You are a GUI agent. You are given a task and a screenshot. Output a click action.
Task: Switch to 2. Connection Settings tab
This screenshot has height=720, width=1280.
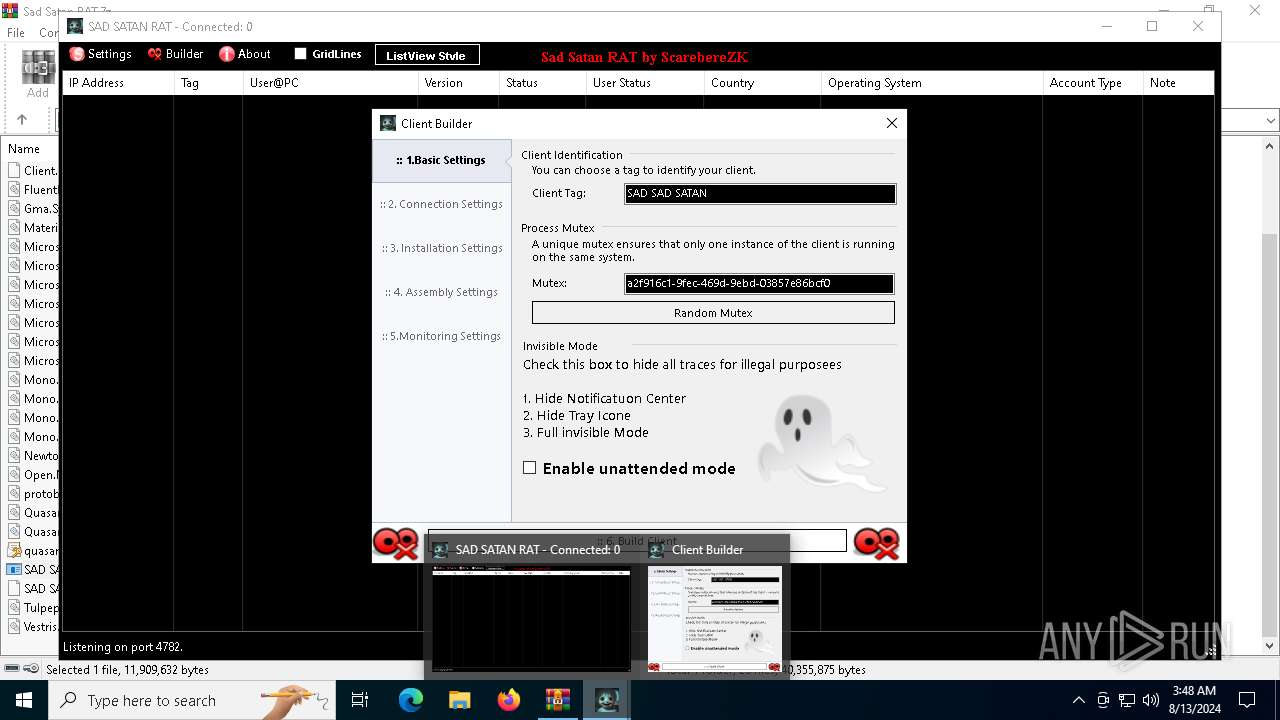tap(441, 204)
